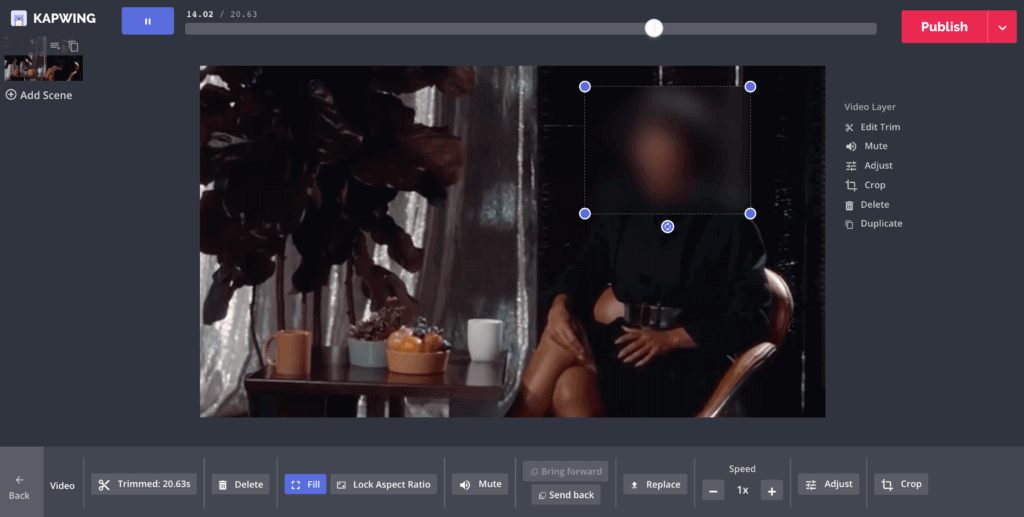Viewport: 1024px width, 517px height.
Task: Mute the layer from right sidebar
Action: click(x=867, y=146)
